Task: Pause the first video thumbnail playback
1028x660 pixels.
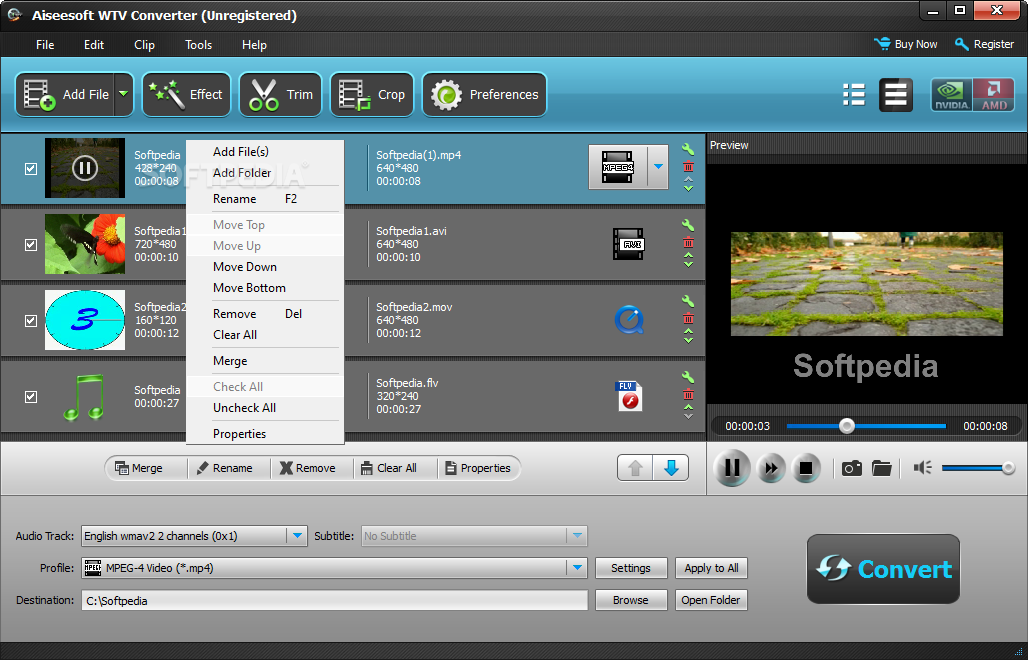Action: [85, 168]
